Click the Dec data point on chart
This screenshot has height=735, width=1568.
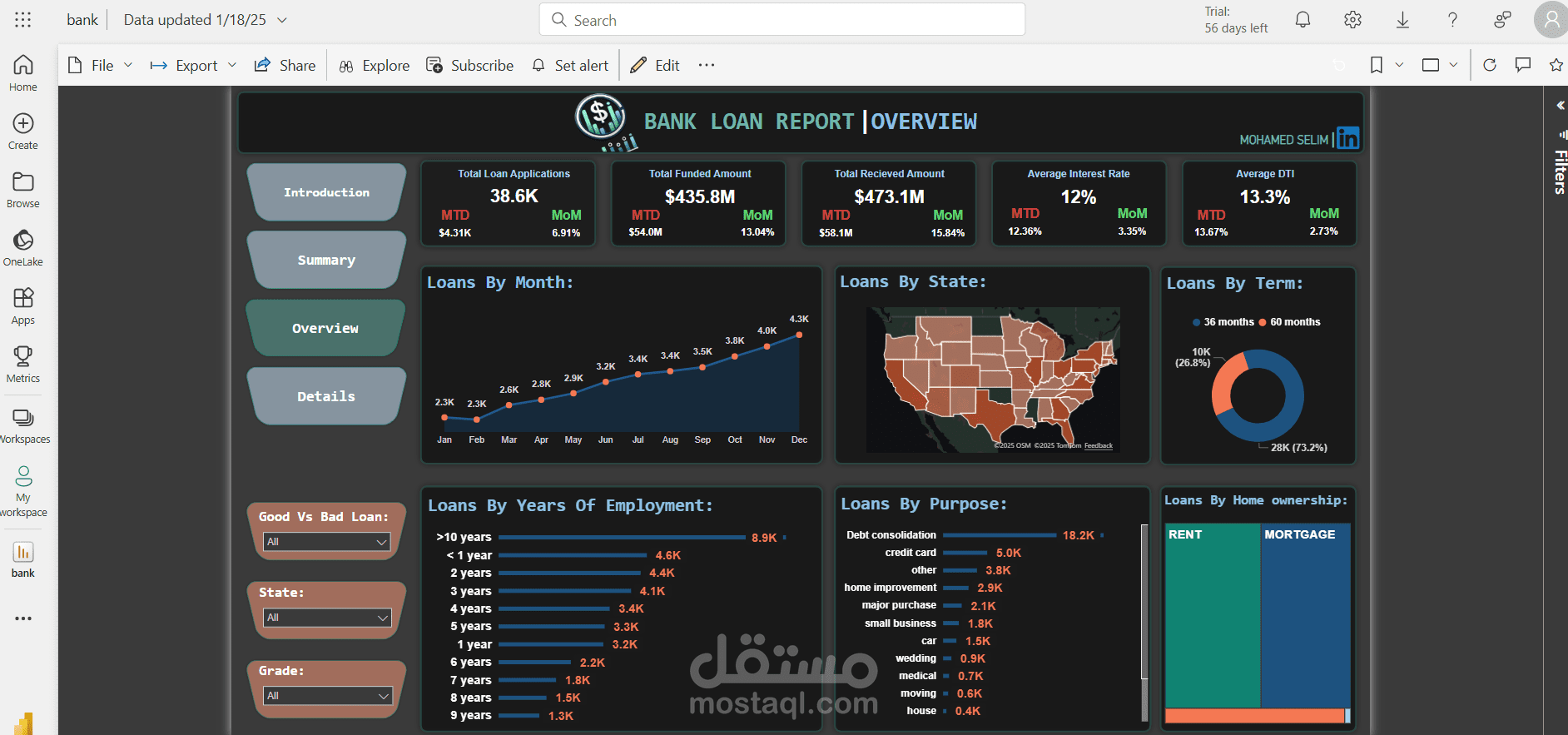tap(799, 335)
